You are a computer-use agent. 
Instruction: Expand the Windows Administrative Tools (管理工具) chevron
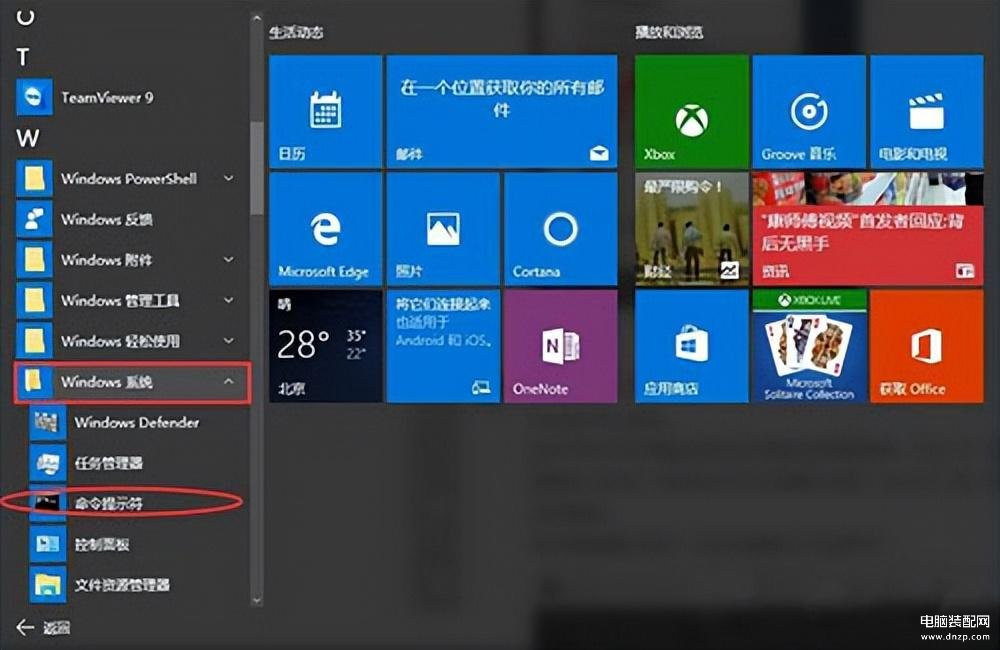228,300
